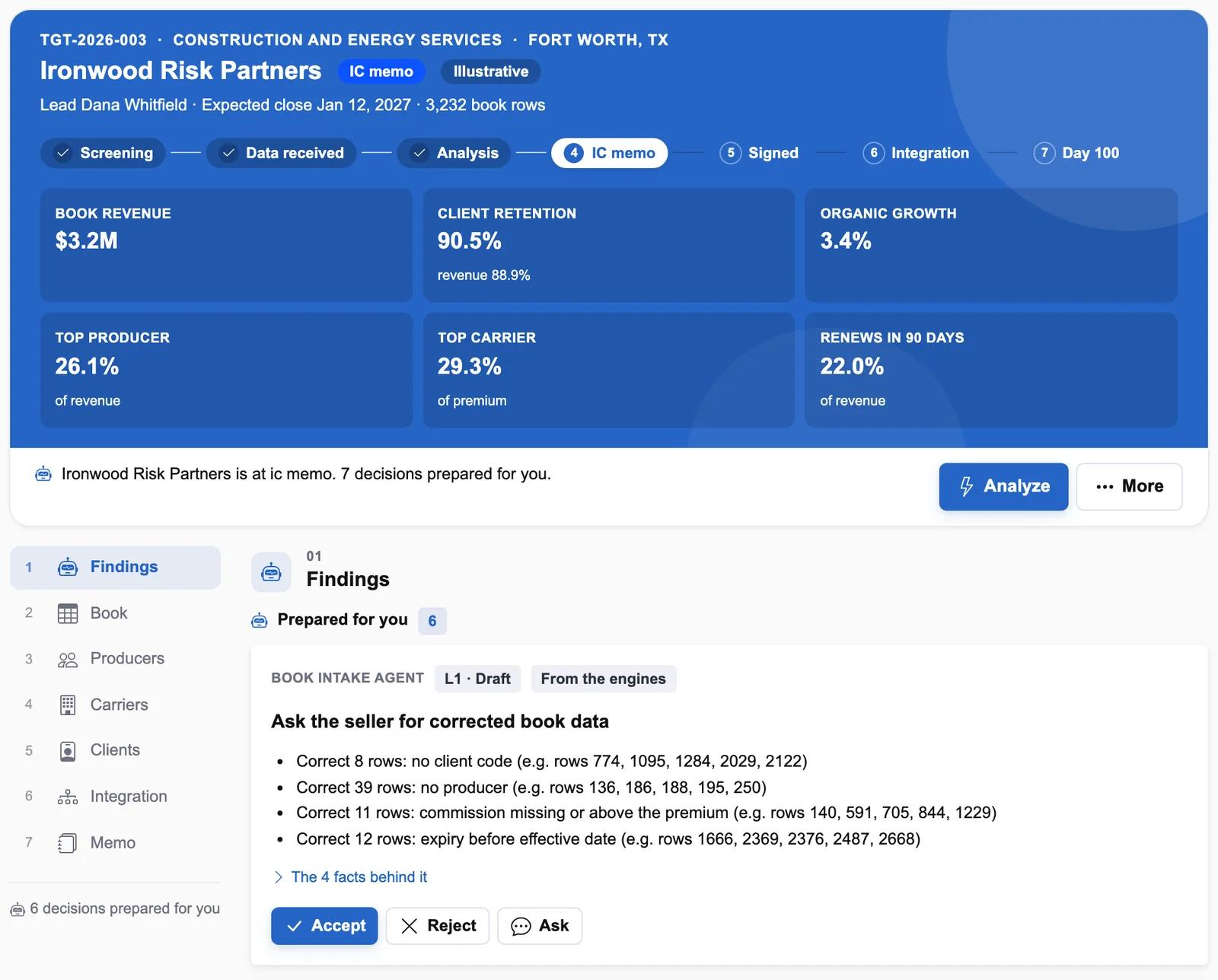
Task: Click the Top Carrier 29.3% card
Action: [x=608, y=370]
